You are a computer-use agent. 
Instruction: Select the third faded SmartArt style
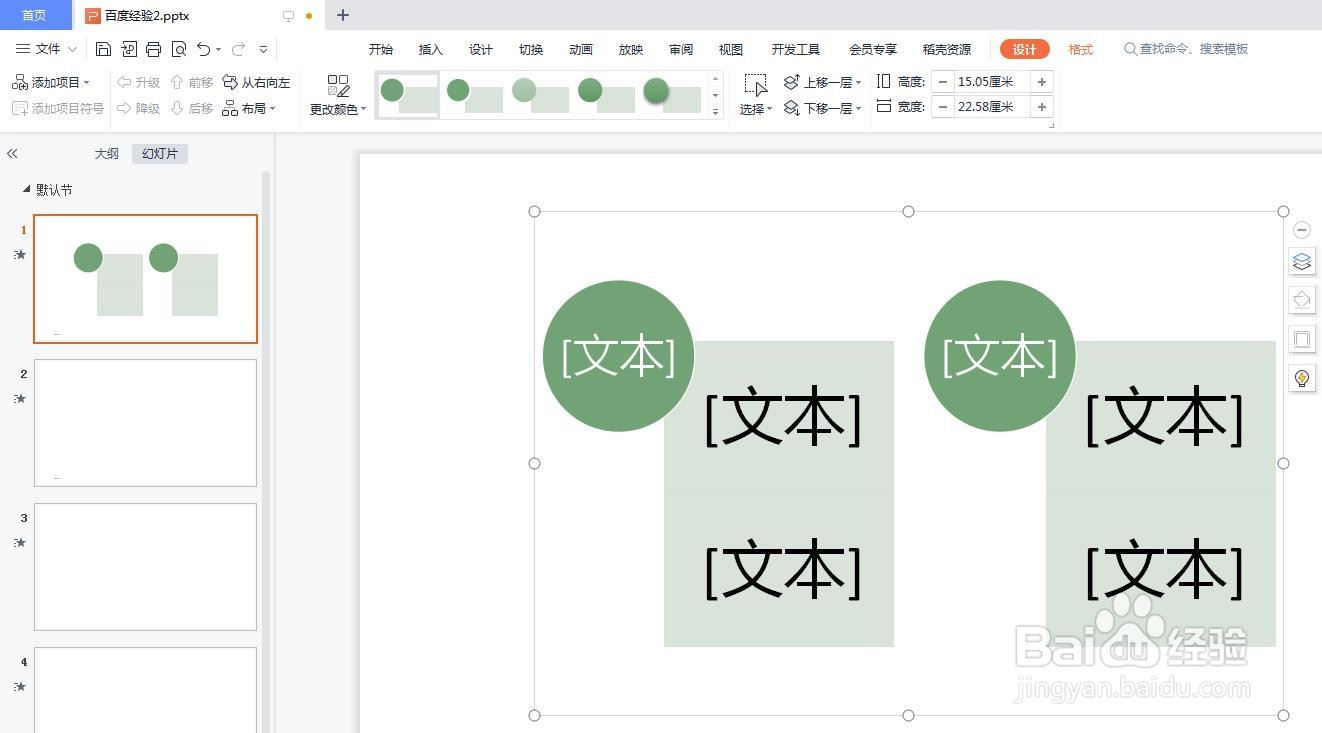(x=540, y=95)
